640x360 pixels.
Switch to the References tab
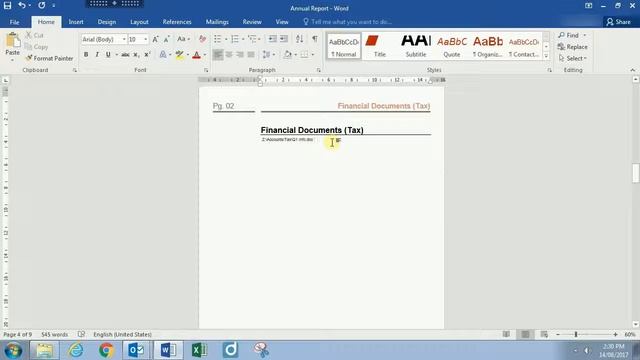pyautogui.click(x=177, y=22)
